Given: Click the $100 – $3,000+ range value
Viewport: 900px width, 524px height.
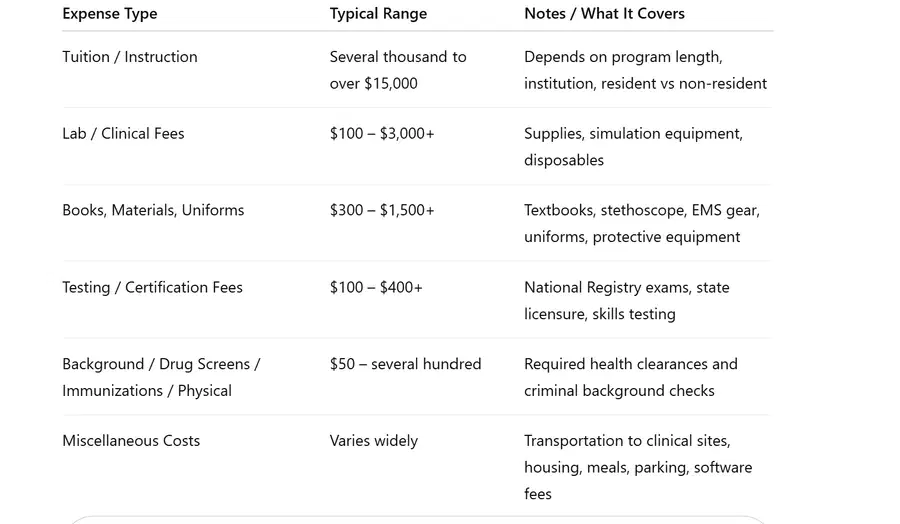Looking at the screenshot, I should pos(382,134).
